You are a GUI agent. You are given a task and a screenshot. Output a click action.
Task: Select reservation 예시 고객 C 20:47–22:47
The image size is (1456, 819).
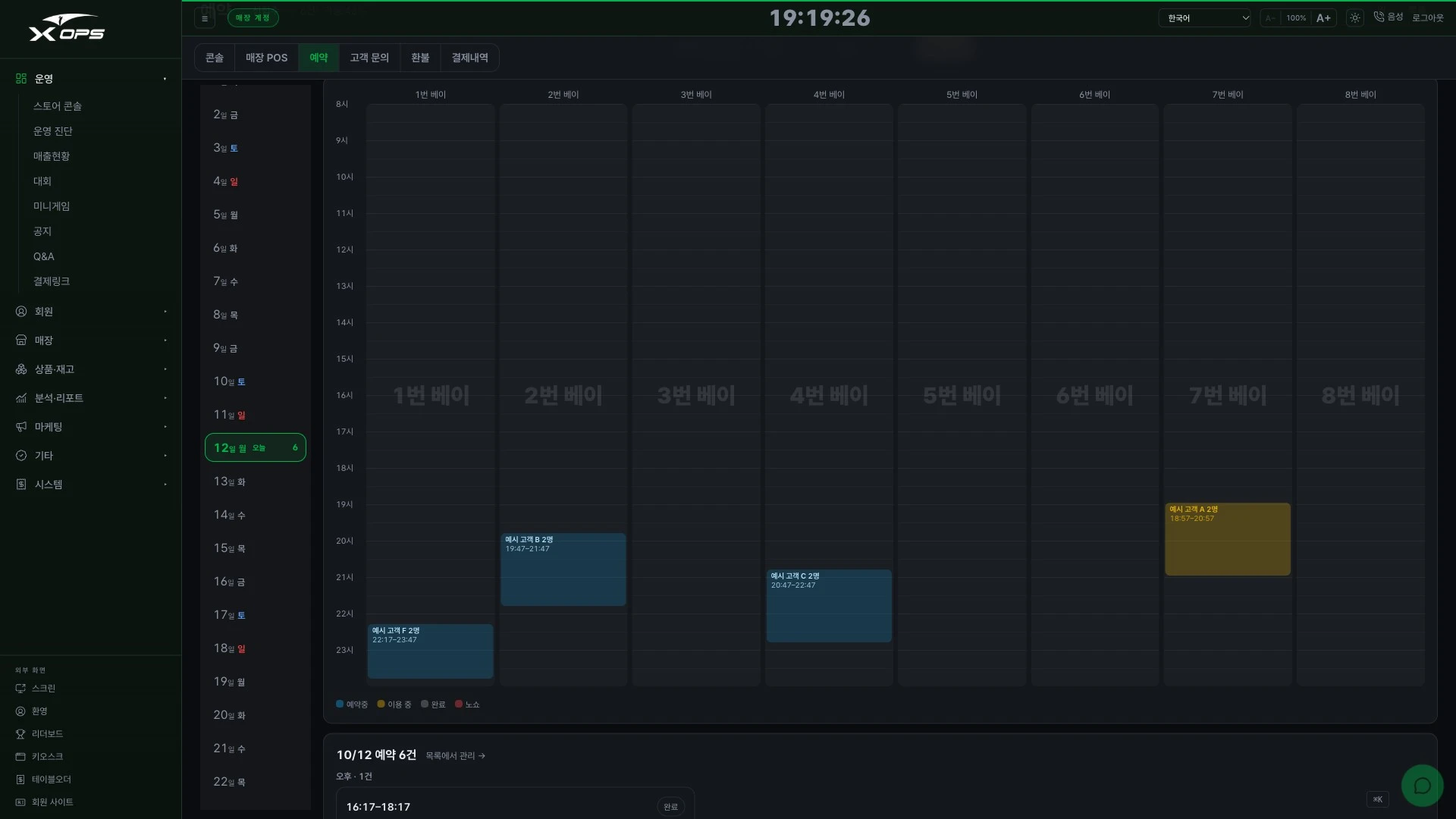[x=829, y=606]
